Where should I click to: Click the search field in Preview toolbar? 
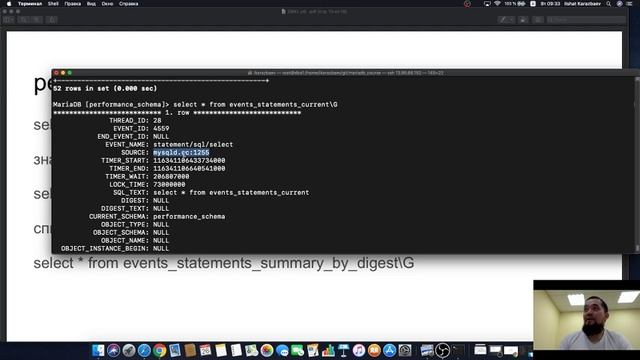pos(586,20)
